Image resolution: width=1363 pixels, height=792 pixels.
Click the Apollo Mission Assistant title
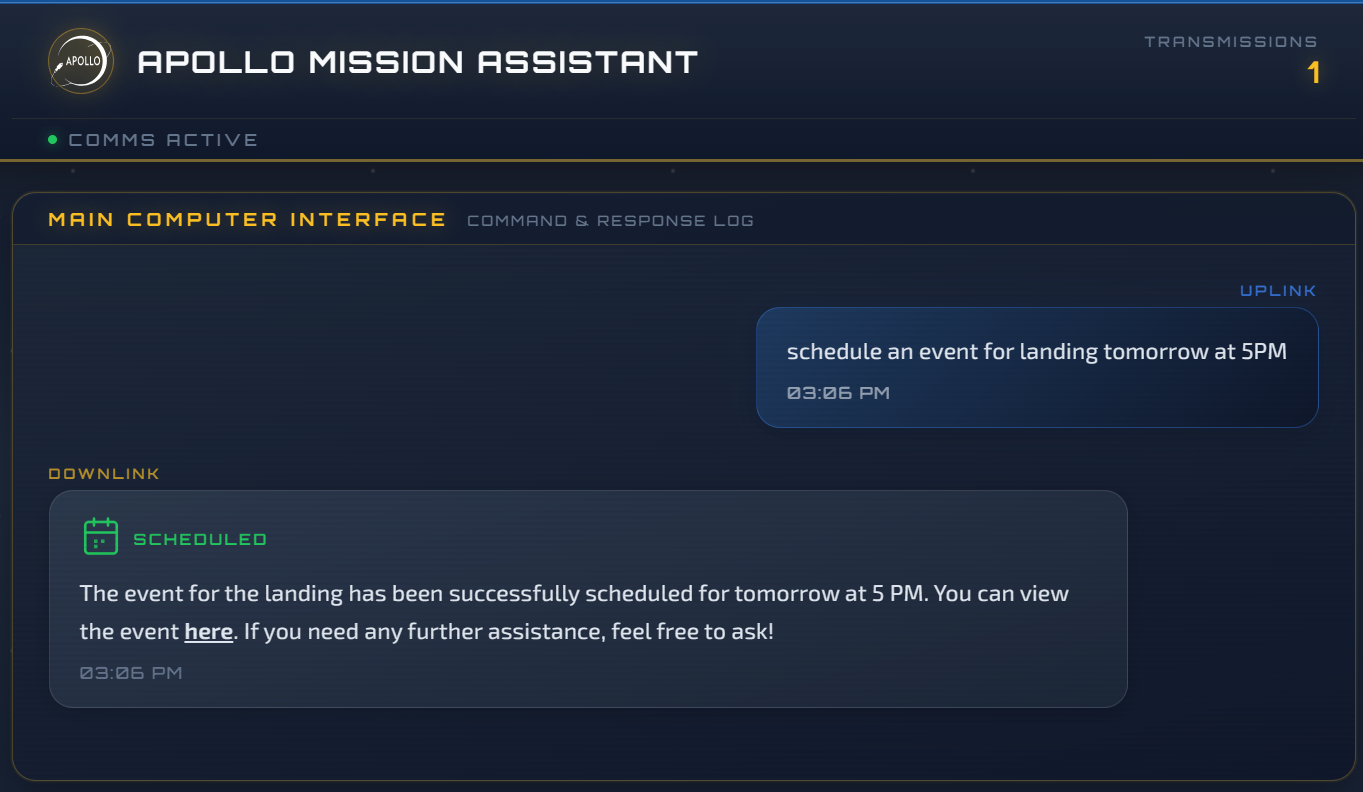[x=417, y=62]
